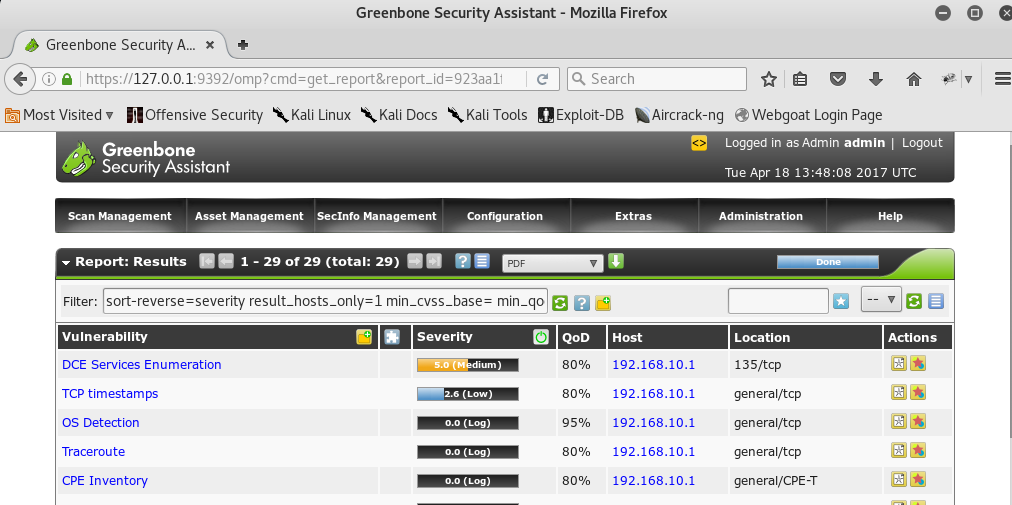Switch saved filter with right refresh icon
This screenshot has width=1012, height=505.
(x=913, y=301)
